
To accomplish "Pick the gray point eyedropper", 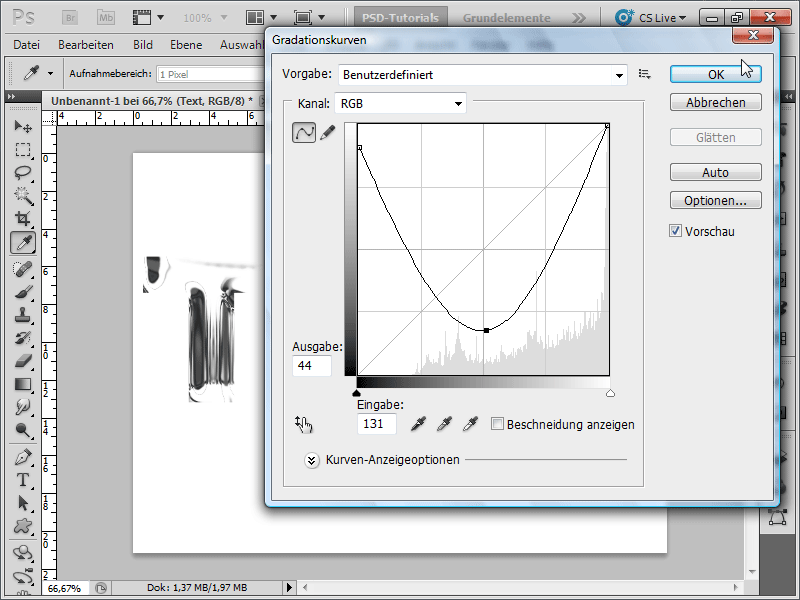I will click(x=444, y=423).
